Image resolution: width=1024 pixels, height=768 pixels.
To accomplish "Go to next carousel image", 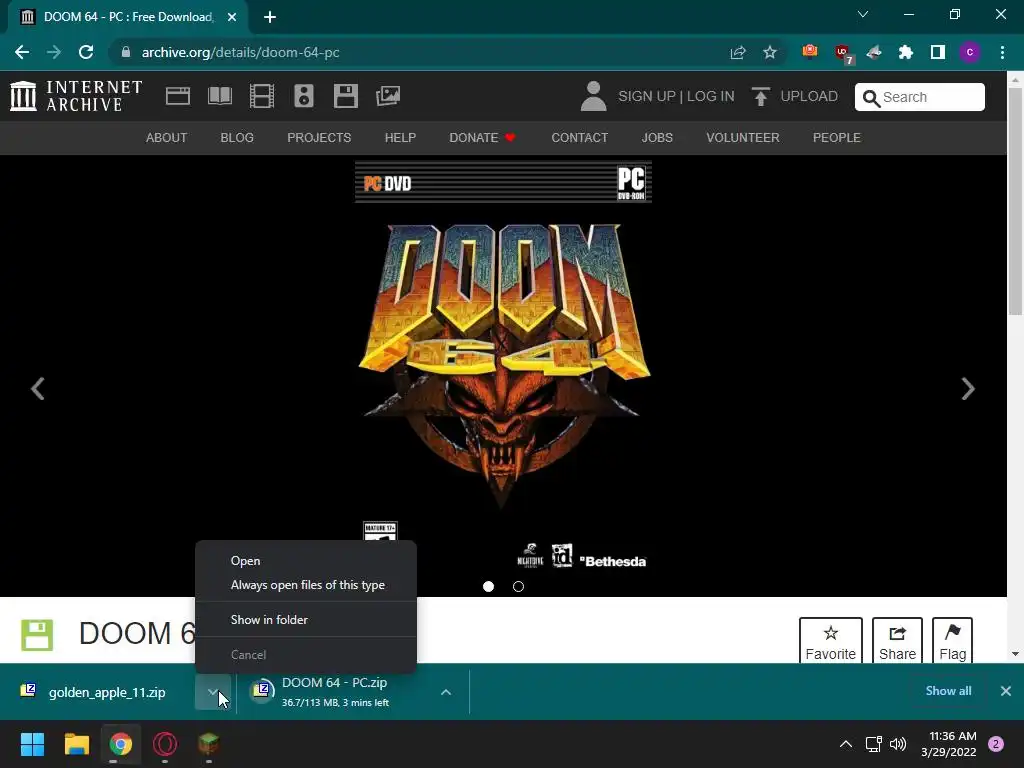I will point(968,389).
